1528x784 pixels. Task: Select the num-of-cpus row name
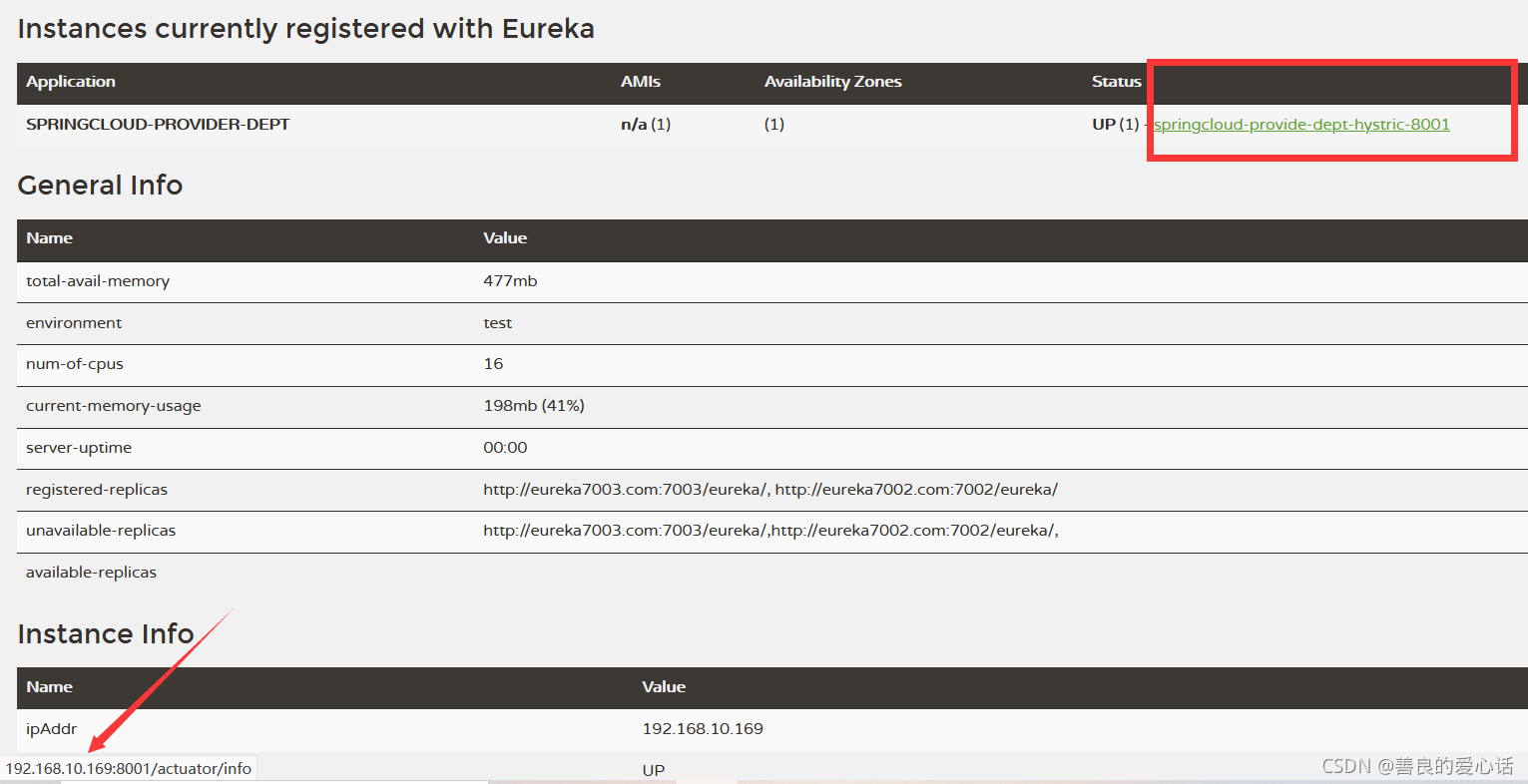(x=75, y=364)
